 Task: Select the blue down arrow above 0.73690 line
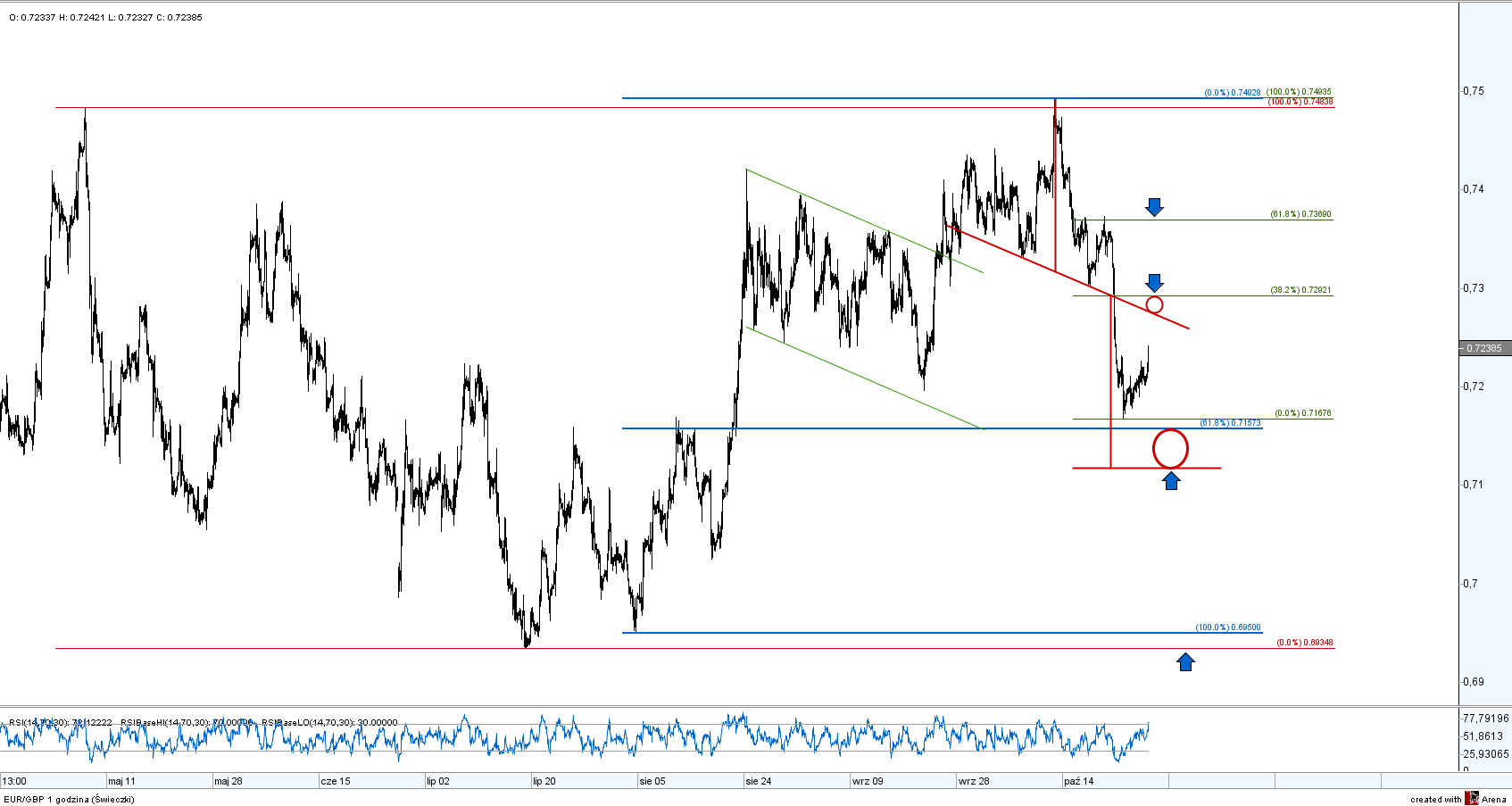1154,207
